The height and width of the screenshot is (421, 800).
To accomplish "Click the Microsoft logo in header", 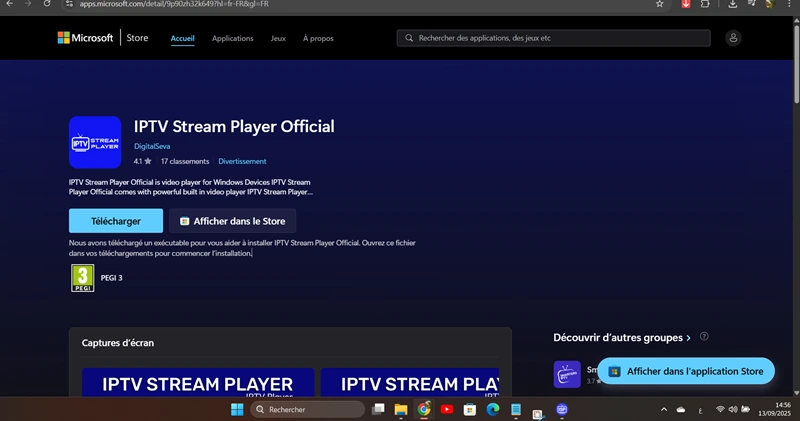I will coord(85,38).
